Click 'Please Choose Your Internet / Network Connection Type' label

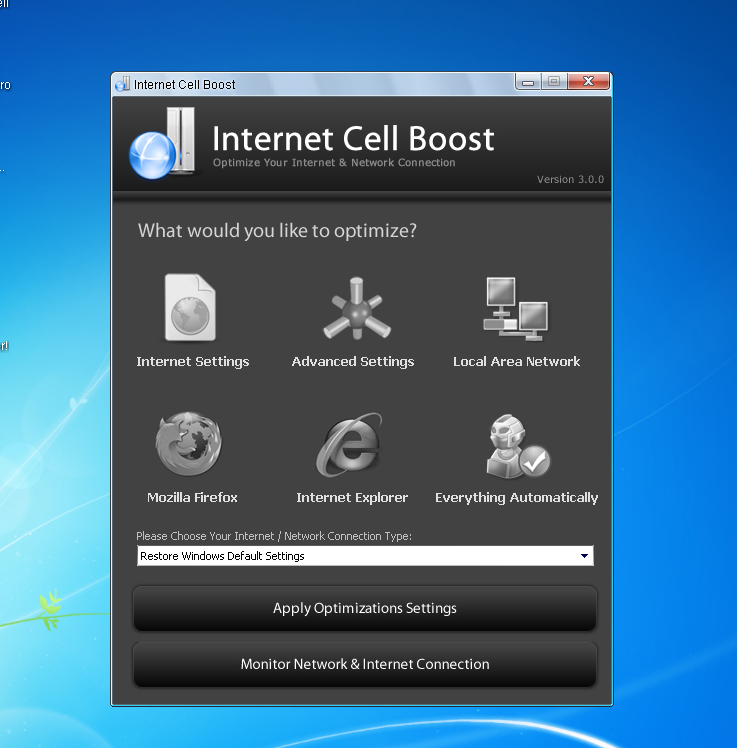(x=274, y=536)
